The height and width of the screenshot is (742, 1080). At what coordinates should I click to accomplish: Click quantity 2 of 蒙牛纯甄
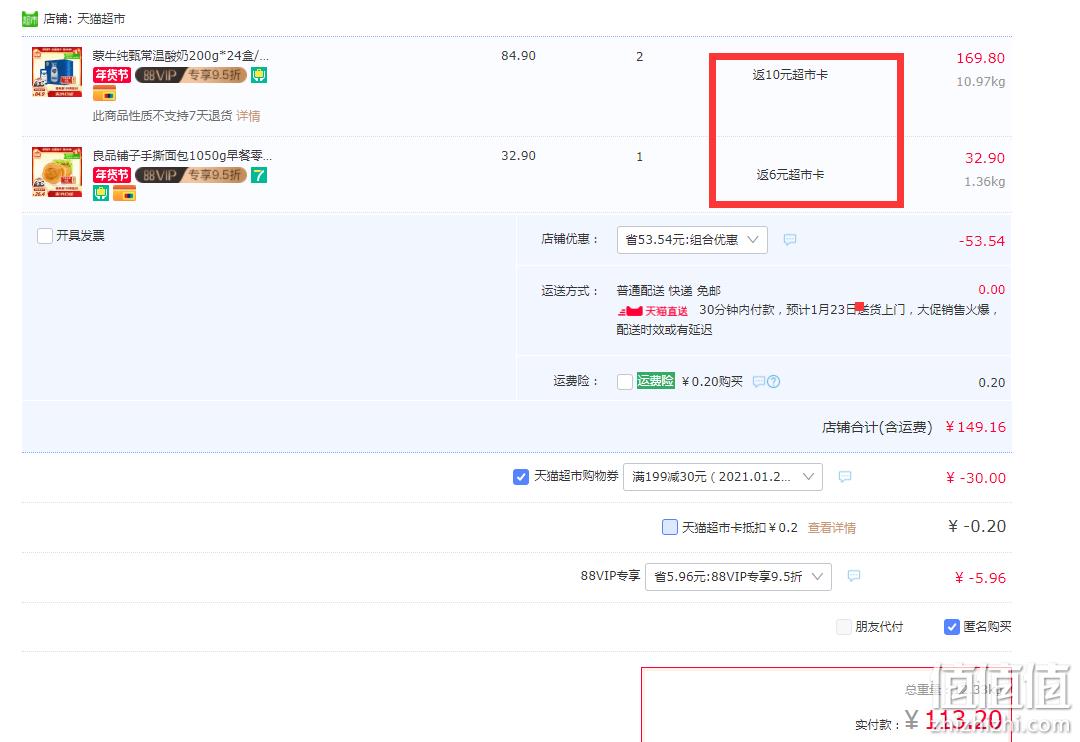(640, 56)
